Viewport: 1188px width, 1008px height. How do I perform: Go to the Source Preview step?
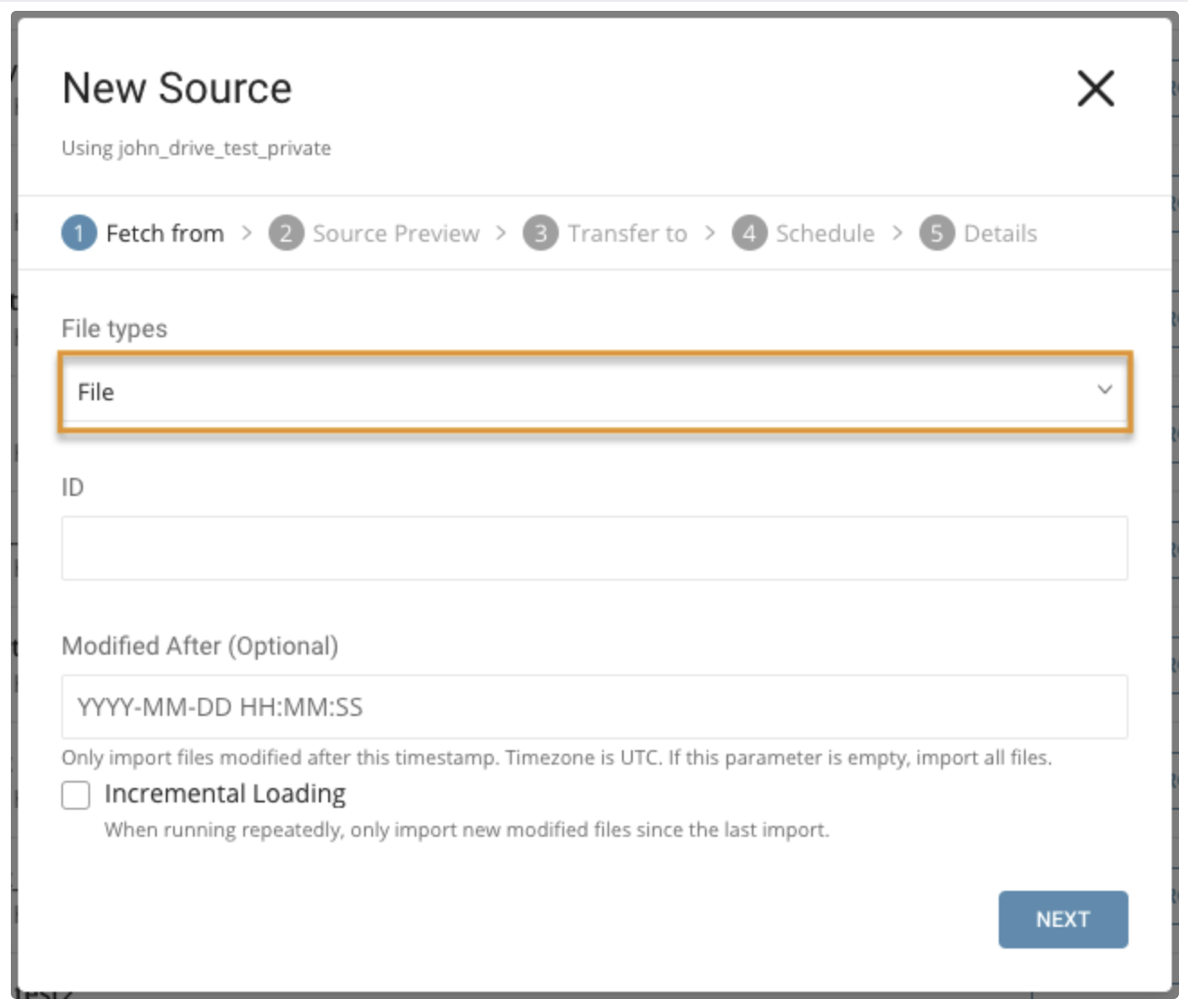coord(396,234)
